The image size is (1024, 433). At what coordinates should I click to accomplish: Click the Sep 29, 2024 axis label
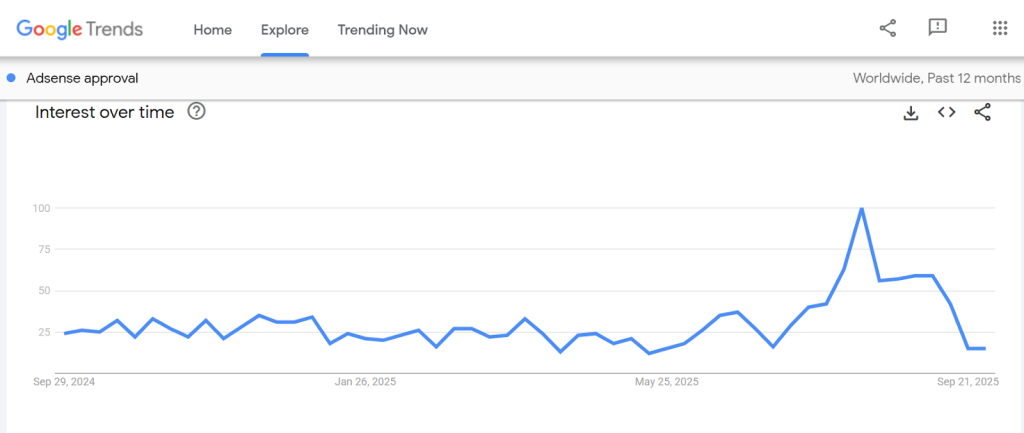[64, 381]
